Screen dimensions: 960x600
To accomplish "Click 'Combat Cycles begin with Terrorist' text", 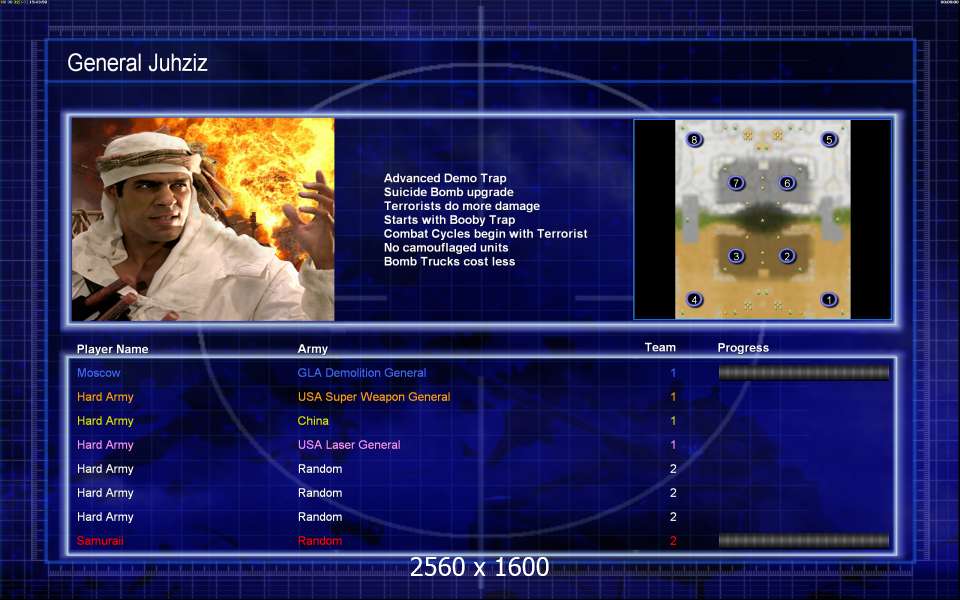I will click(x=486, y=233).
